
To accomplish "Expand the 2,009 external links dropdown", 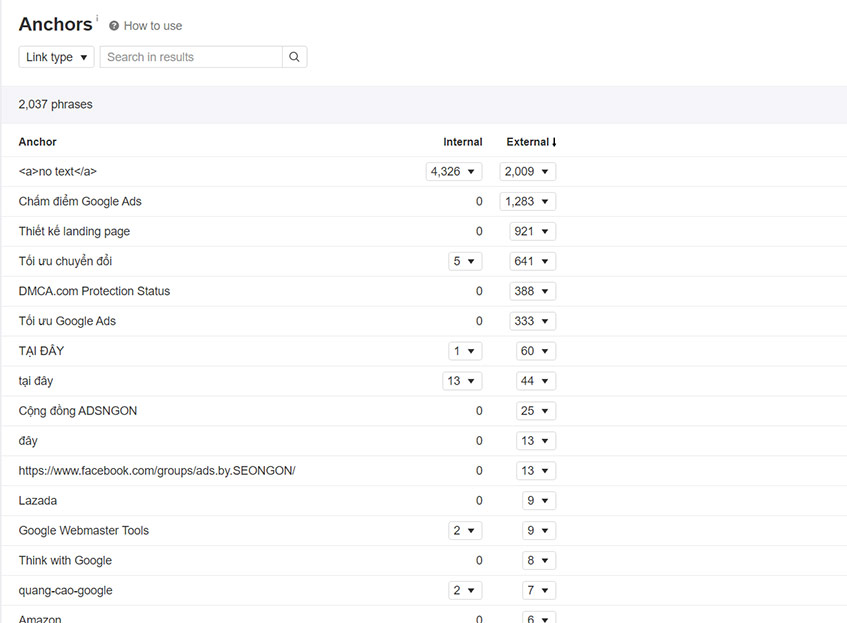I will tap(527, 171).
